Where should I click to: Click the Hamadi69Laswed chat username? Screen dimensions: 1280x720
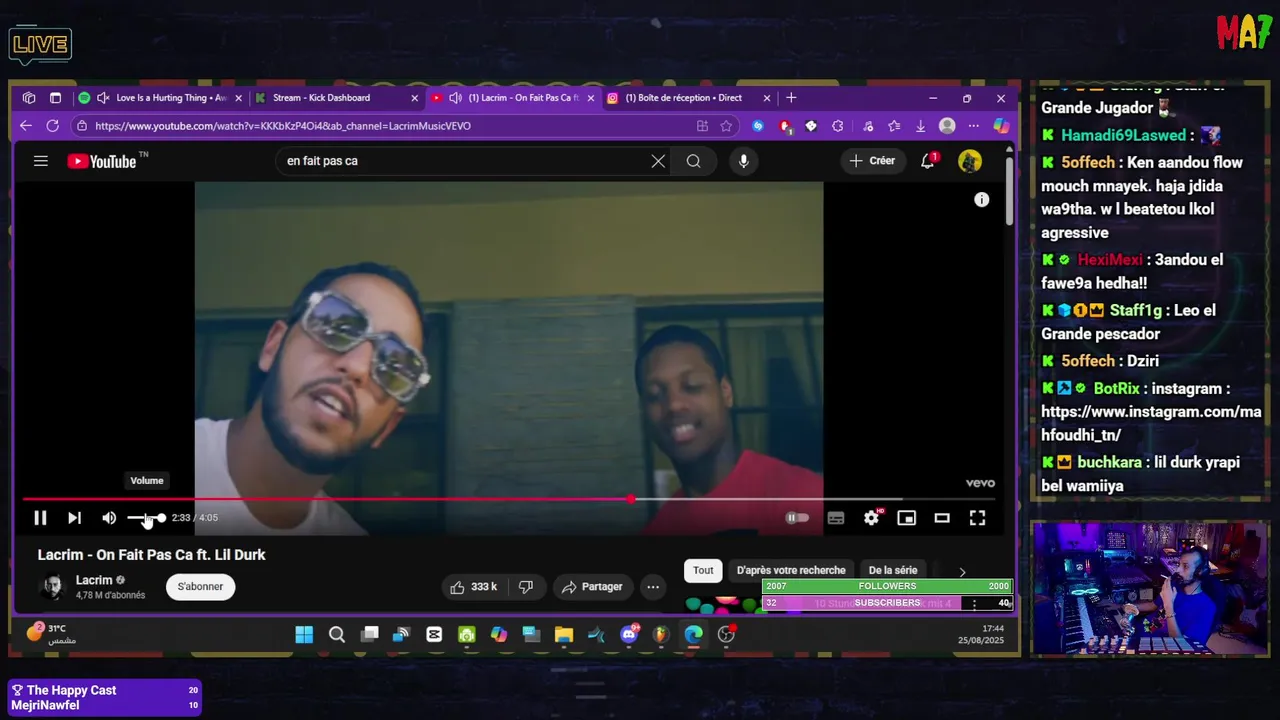(1122, 135)
